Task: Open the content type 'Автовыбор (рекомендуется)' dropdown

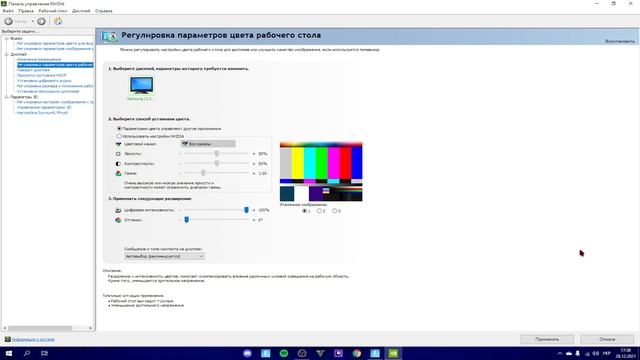Action: click(x=164, y=256)
